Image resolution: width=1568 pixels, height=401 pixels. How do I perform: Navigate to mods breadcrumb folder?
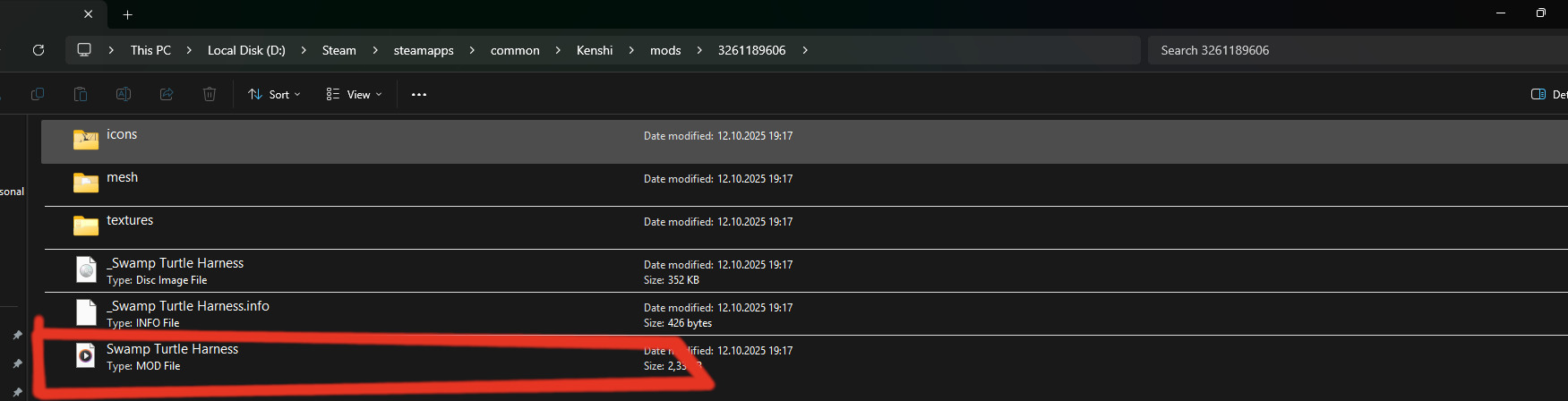tap(665, 50)
